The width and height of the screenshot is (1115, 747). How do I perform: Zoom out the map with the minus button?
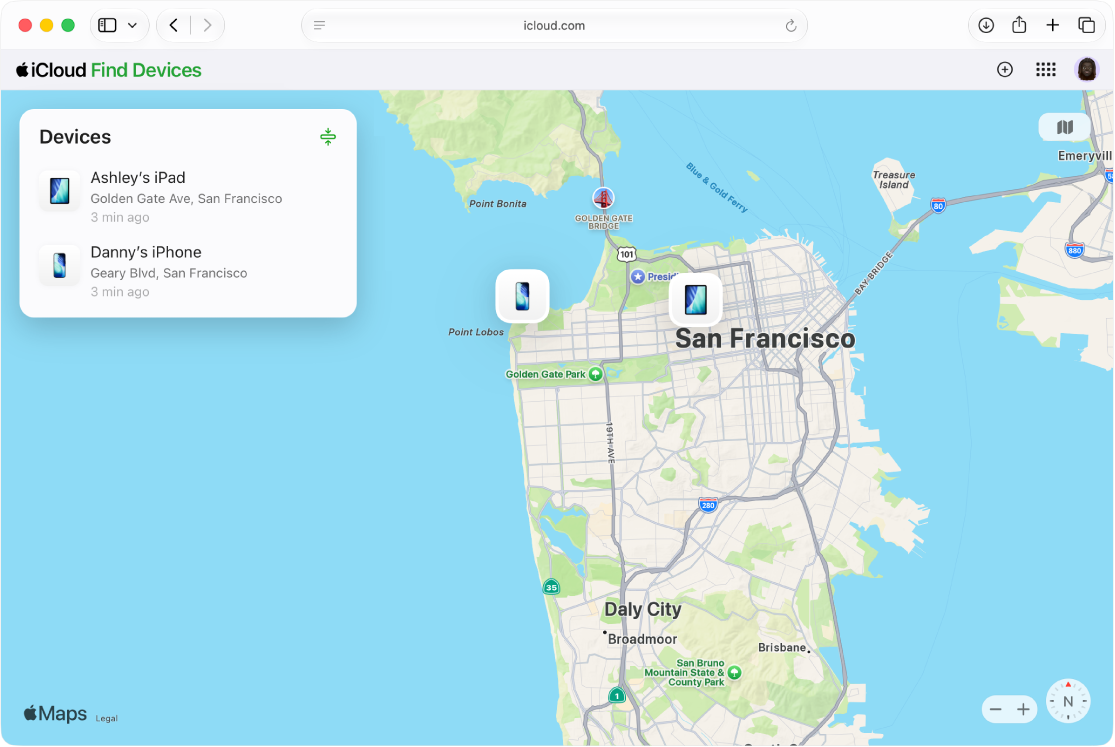[996, 709]
